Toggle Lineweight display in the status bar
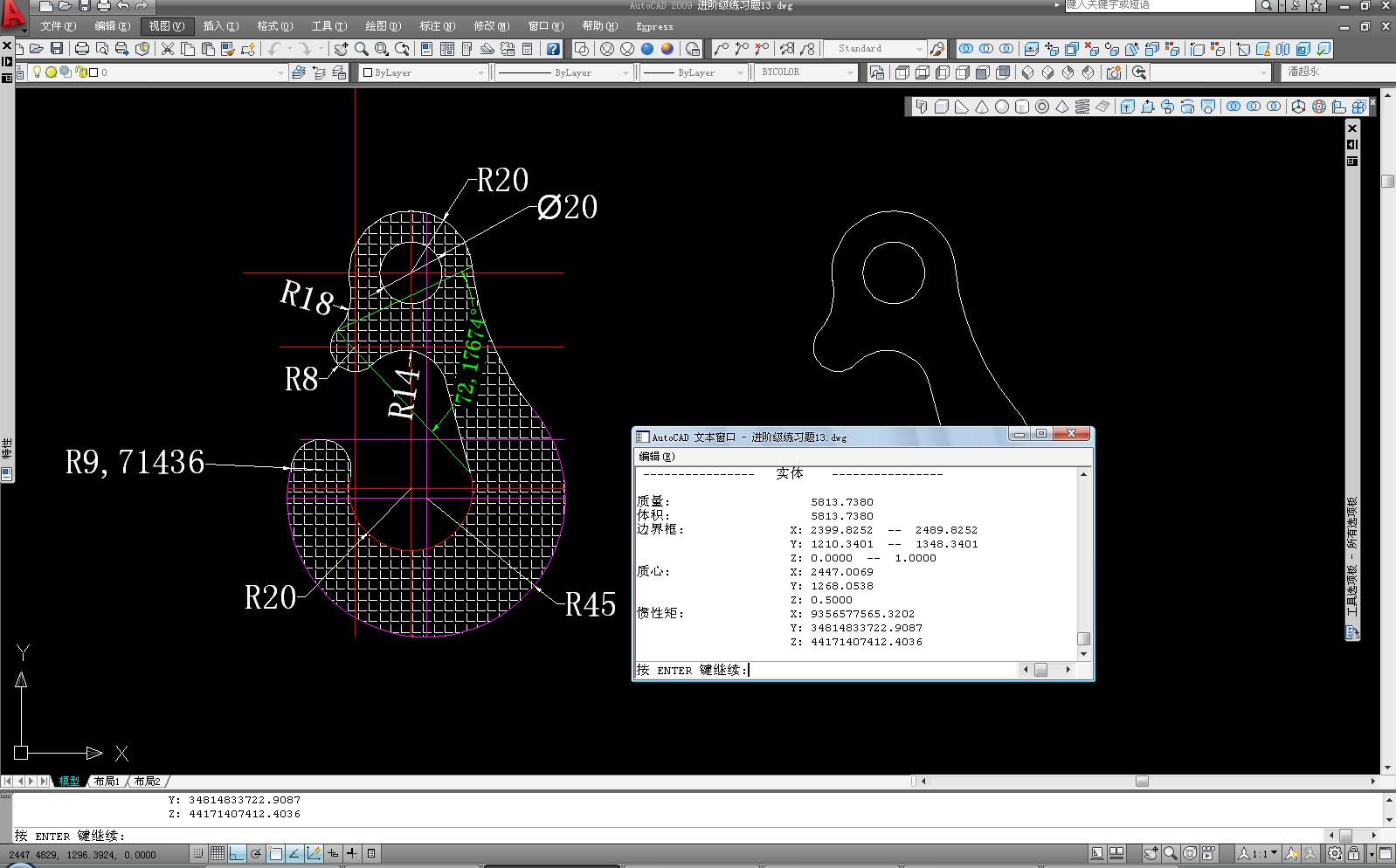 352,853
